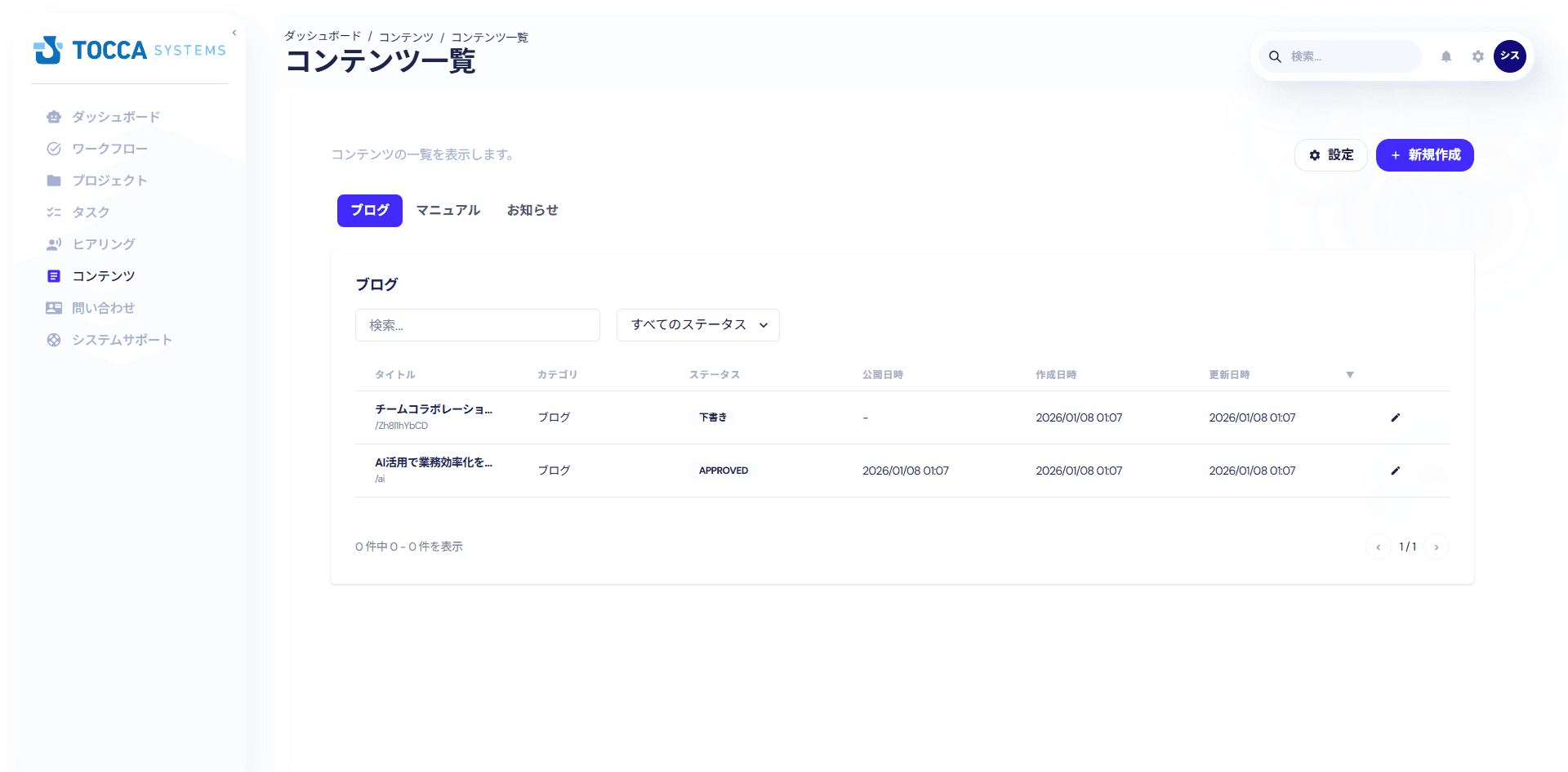Switch to the マニュアル tab
This screenshot has height=772, width=1568.
coord(448,210)
